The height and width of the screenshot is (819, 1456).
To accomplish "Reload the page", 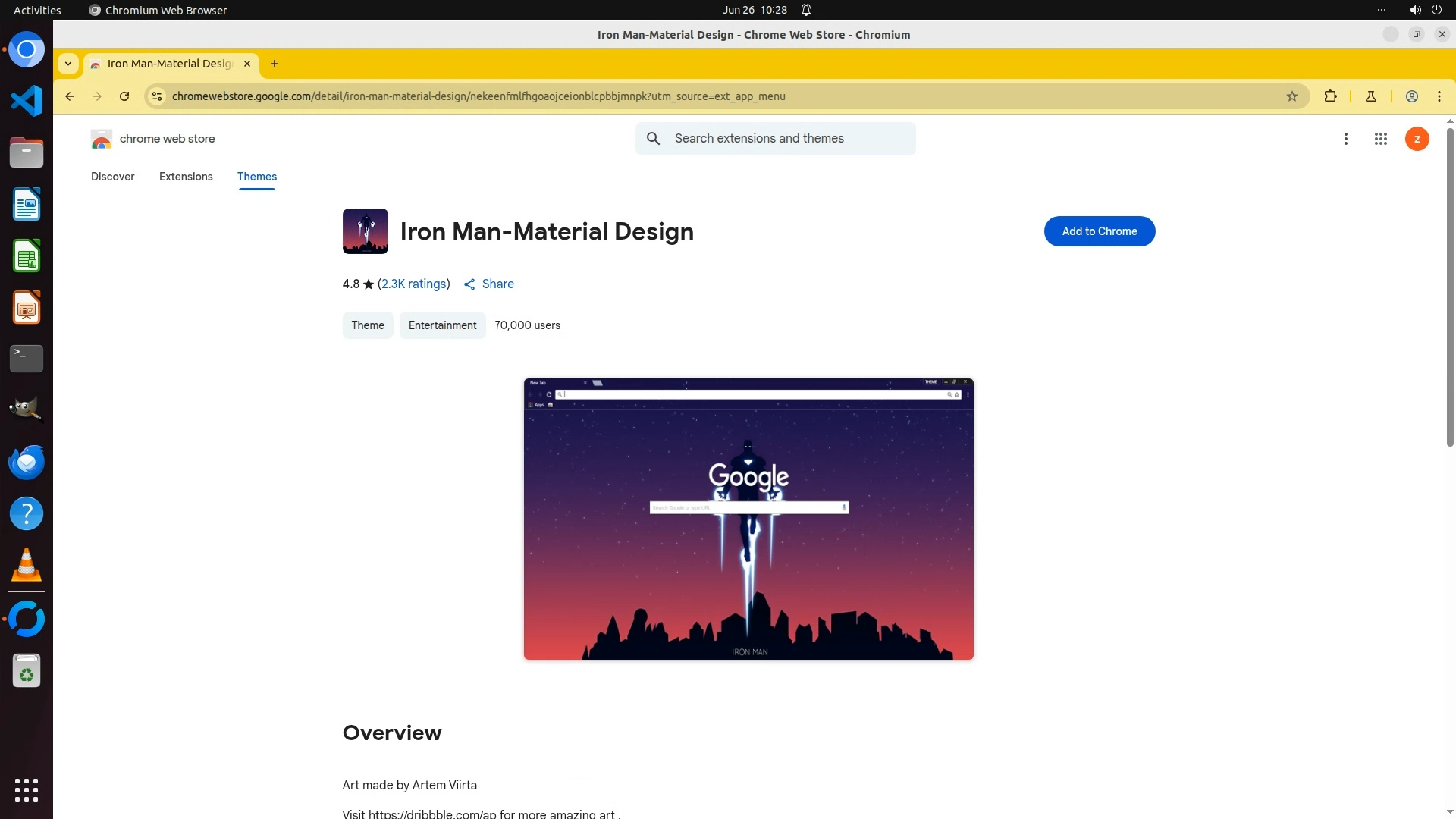I will point(124,96).
